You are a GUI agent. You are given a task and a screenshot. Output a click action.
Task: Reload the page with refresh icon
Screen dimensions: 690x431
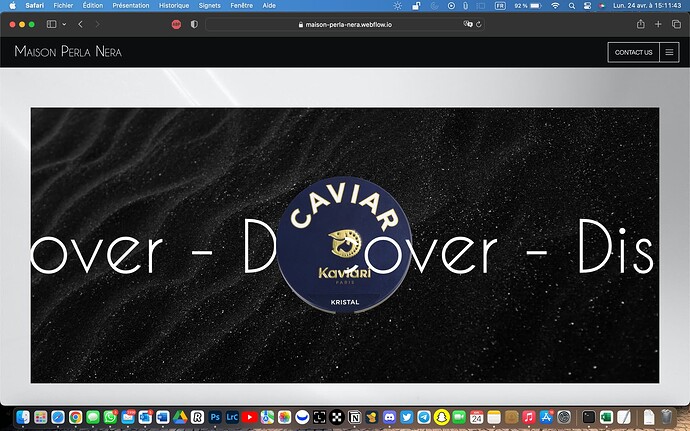[478, 24]
